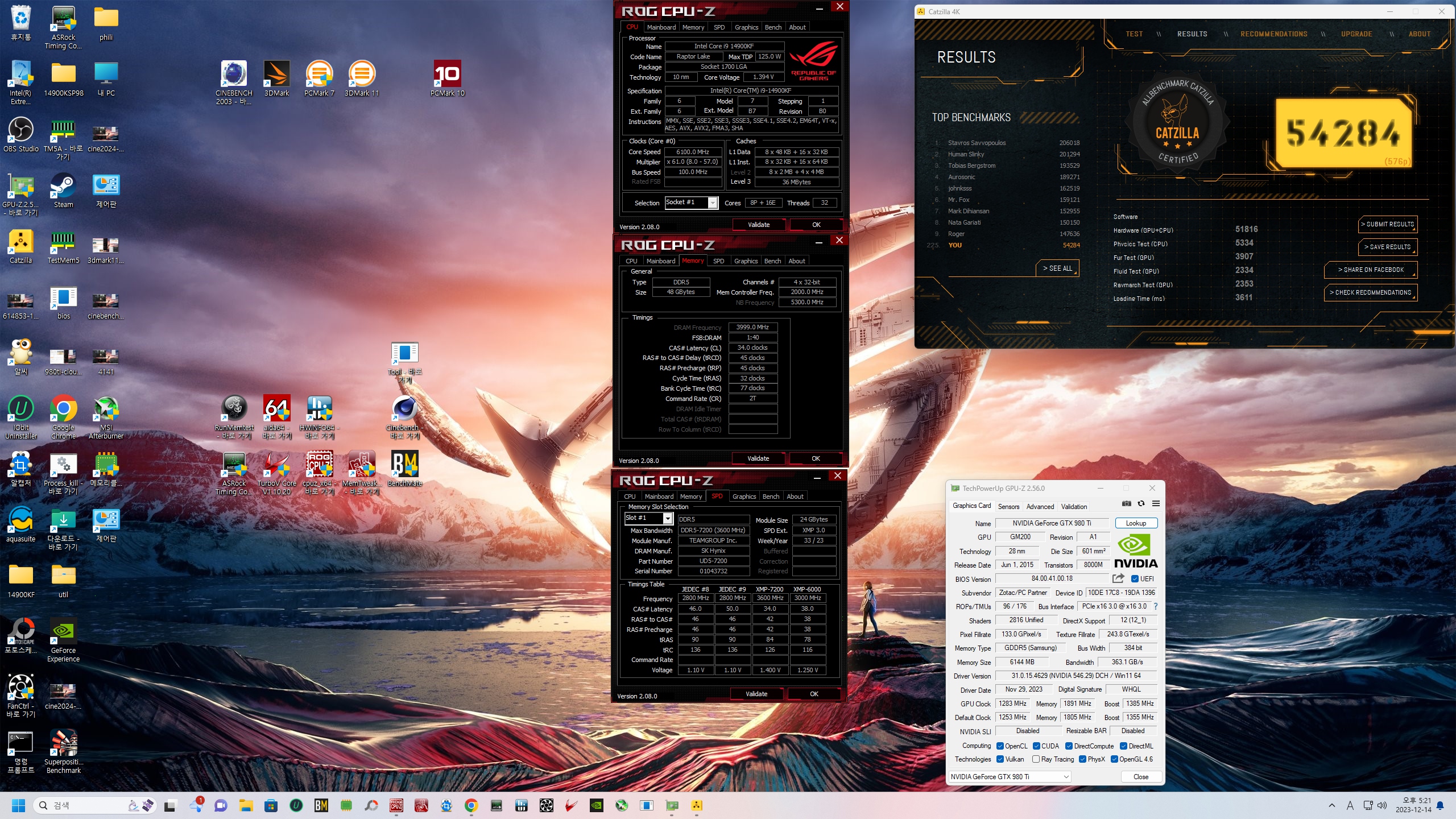Image resolution: width=1456 pixels, height=819 pixels.
Task: Toggle the DirectCompute checkbox
Action: click(1069, 746)
